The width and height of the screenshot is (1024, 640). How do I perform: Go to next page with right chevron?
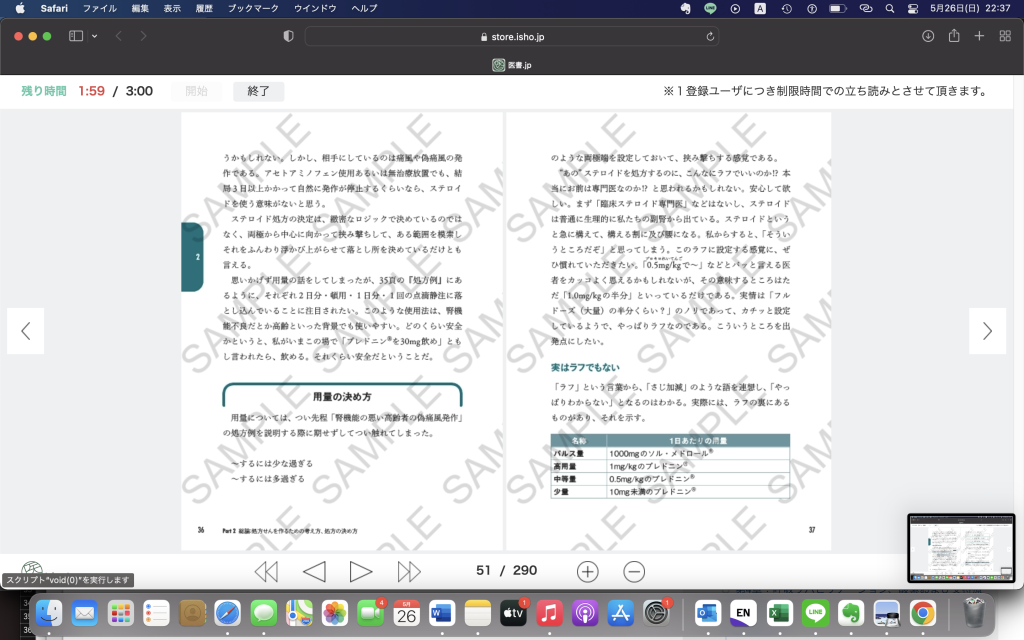pyautogui.click(x=987, y=331)
